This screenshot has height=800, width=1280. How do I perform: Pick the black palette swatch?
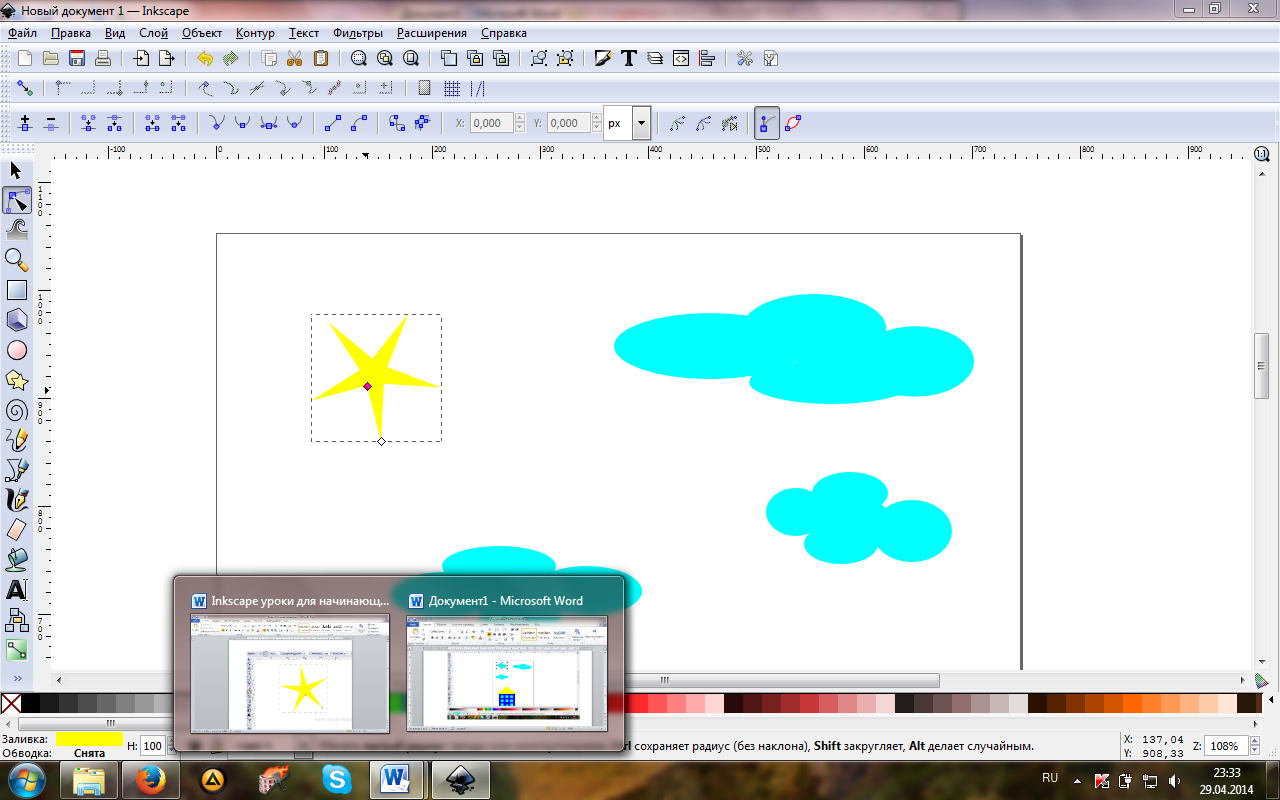click(30, 704)
